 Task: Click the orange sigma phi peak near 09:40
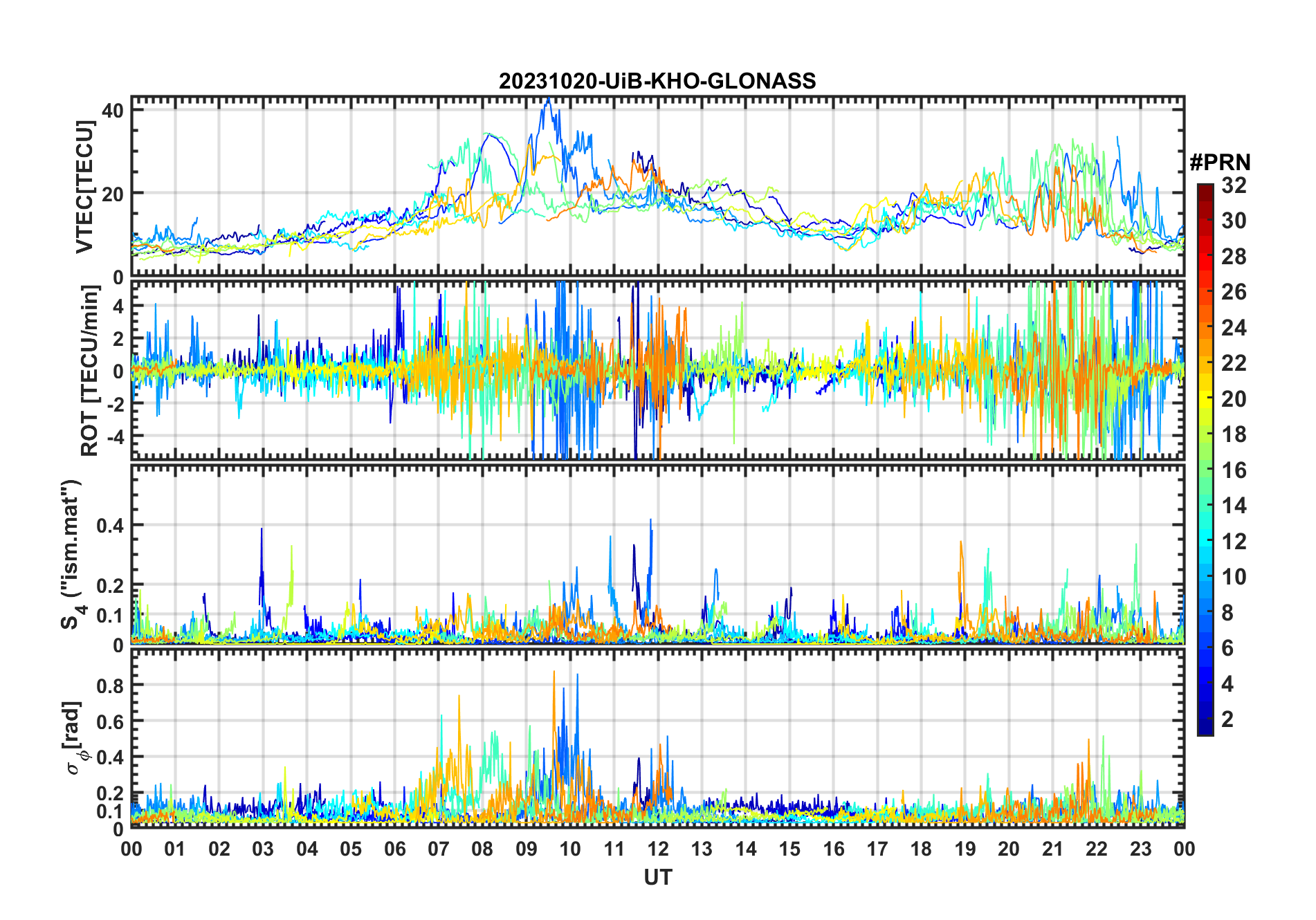(554, 672)
